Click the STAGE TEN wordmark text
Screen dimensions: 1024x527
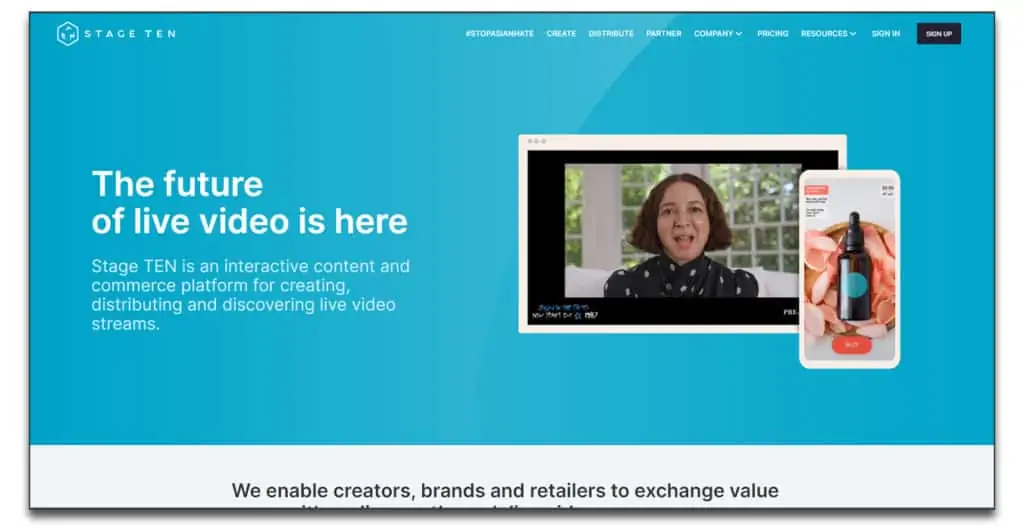[x=130, y=34]
